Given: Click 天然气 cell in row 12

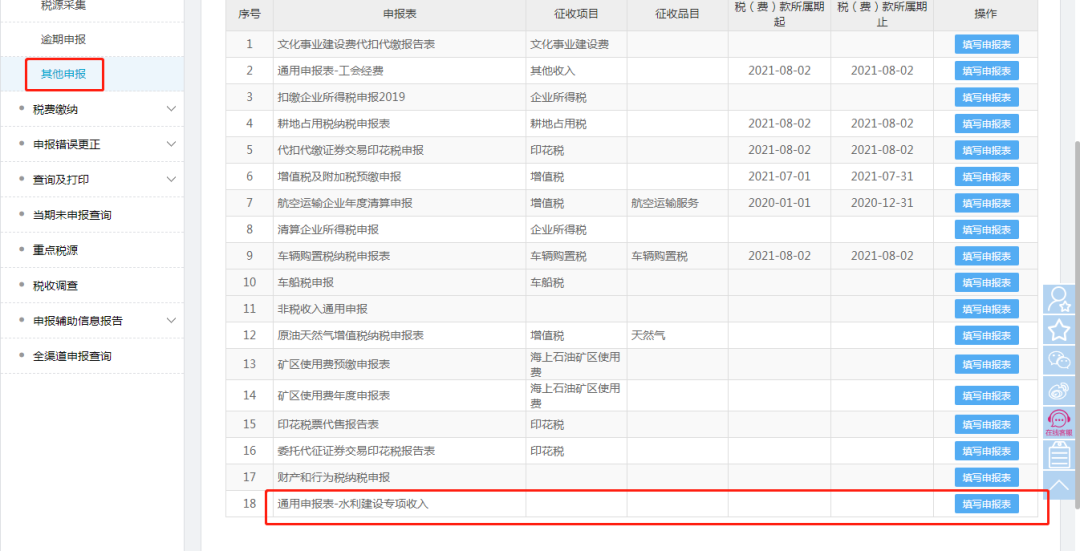Looking at the screenshot, I should (648, 335).
